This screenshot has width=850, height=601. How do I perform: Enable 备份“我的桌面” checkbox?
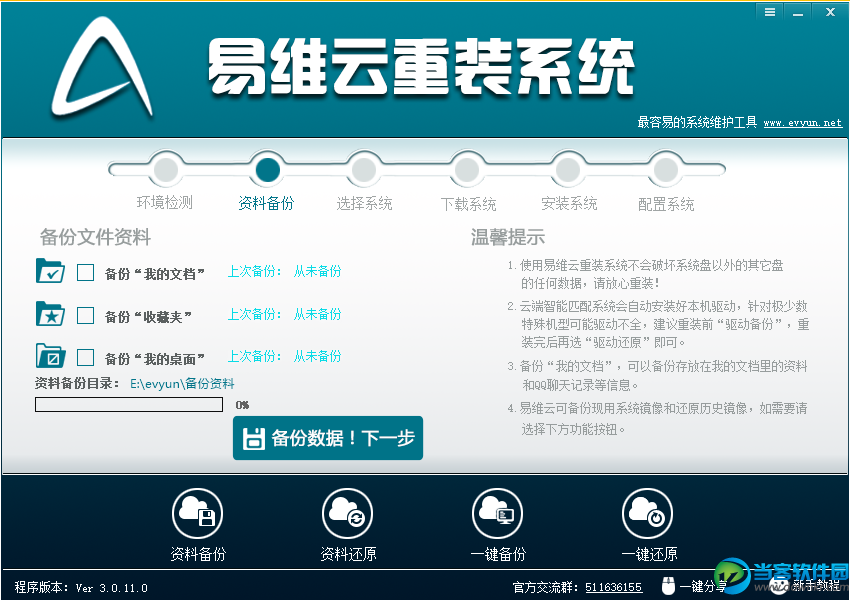85,358
